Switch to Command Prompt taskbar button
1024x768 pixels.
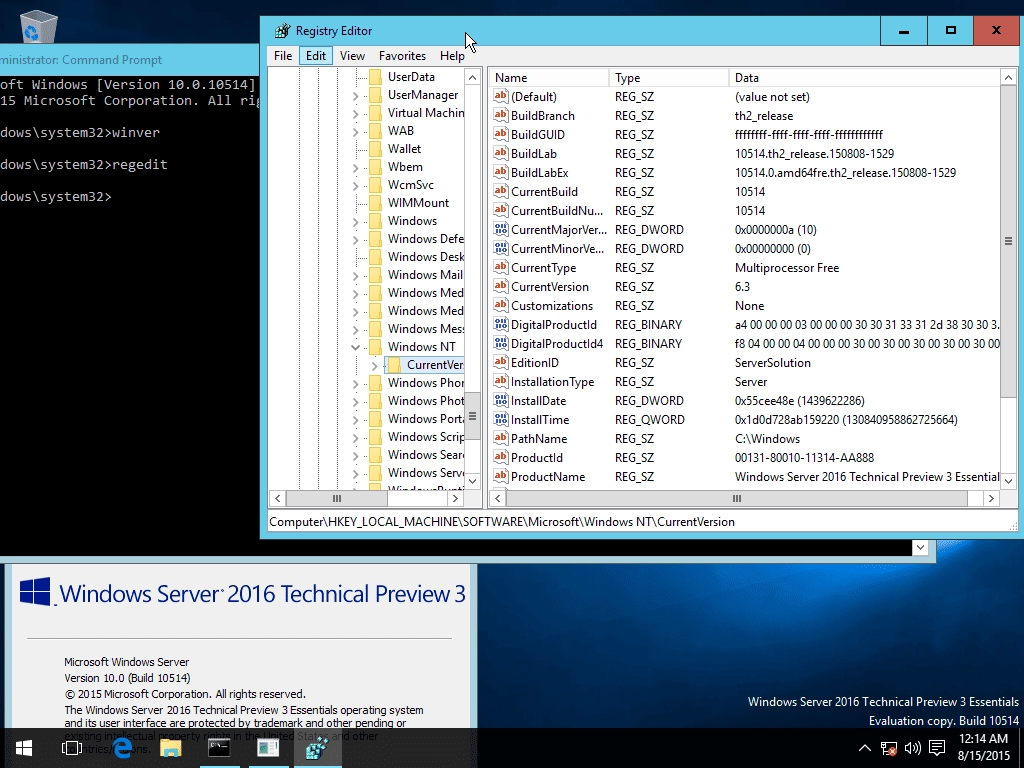coord(219,748)
